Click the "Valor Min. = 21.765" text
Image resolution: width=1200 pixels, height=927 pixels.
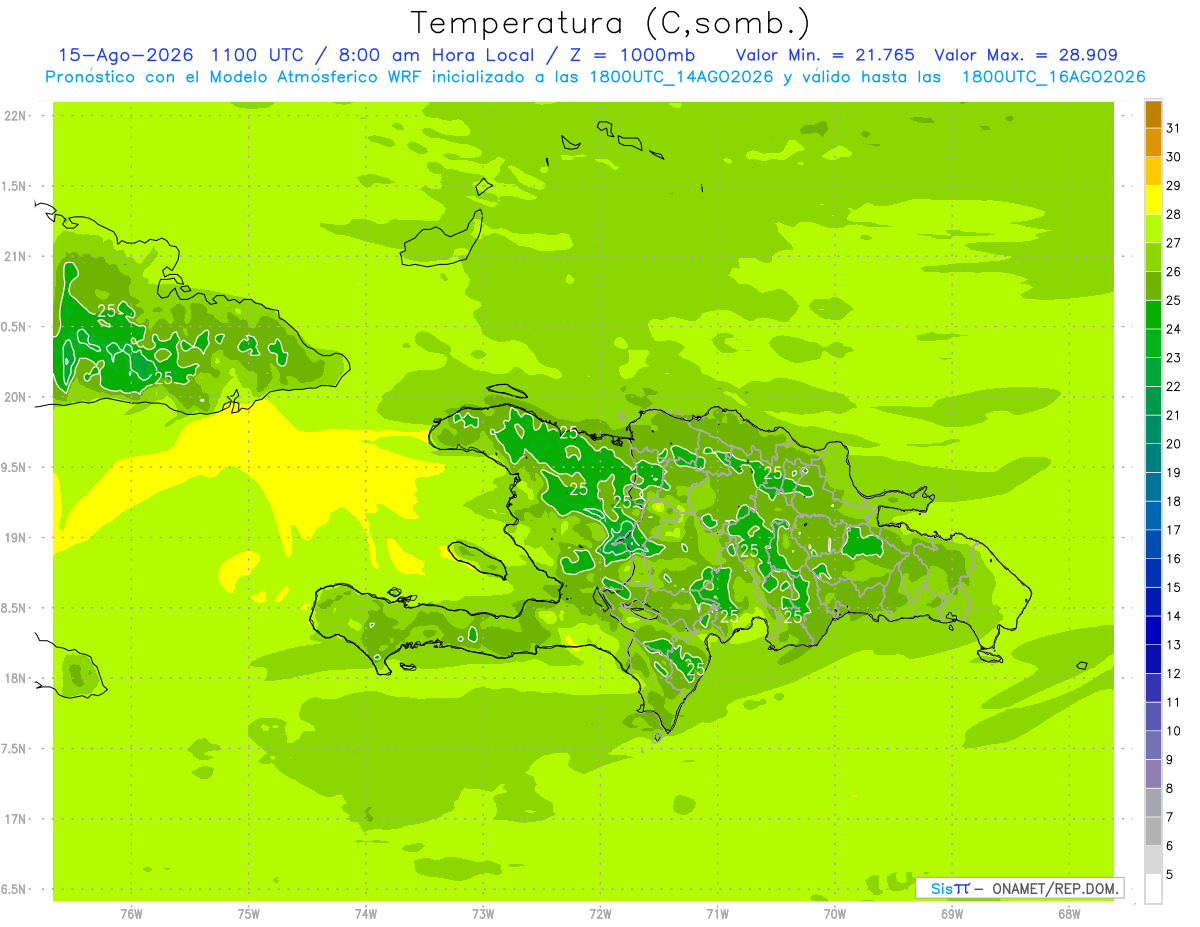[825, 55]
